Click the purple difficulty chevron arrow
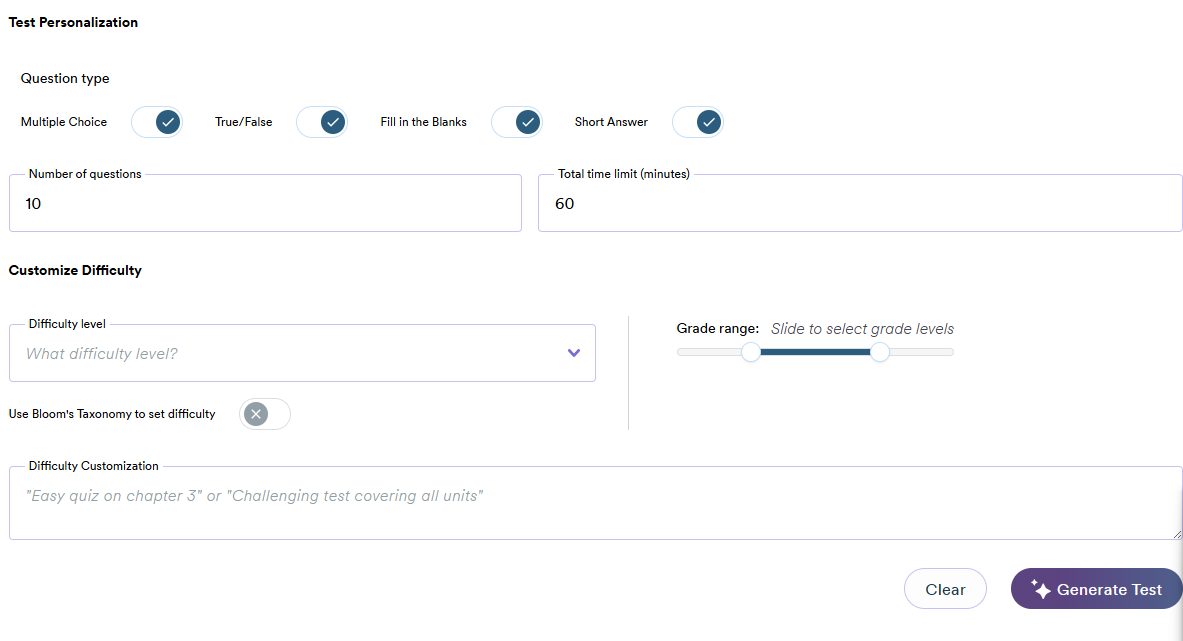Image resolution: width=1183 pixels, height=641 pixels. (574, 353)
